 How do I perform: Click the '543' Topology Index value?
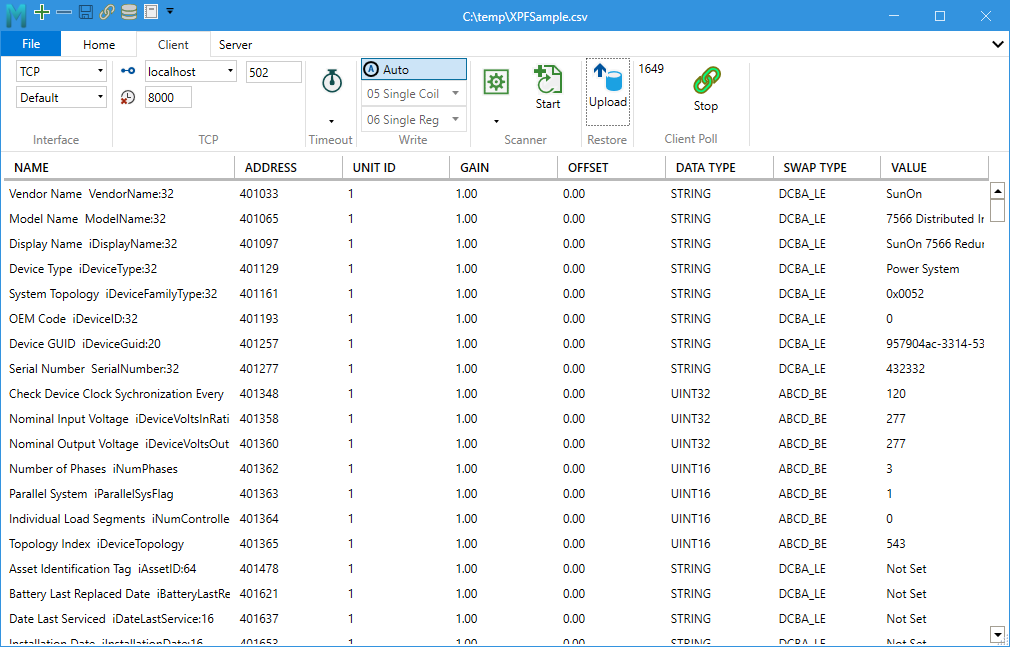point(896,544)
